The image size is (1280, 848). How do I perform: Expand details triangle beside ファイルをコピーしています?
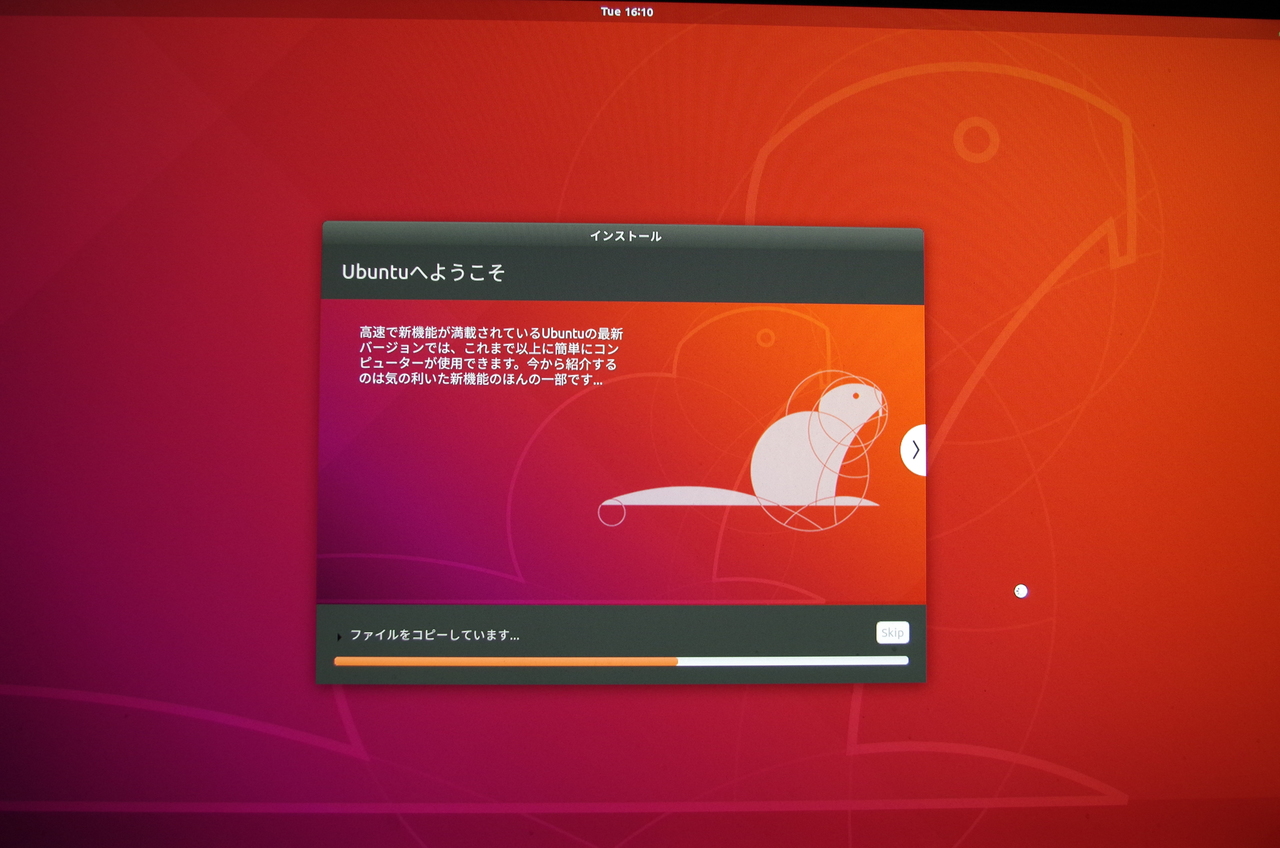[339, 636]
